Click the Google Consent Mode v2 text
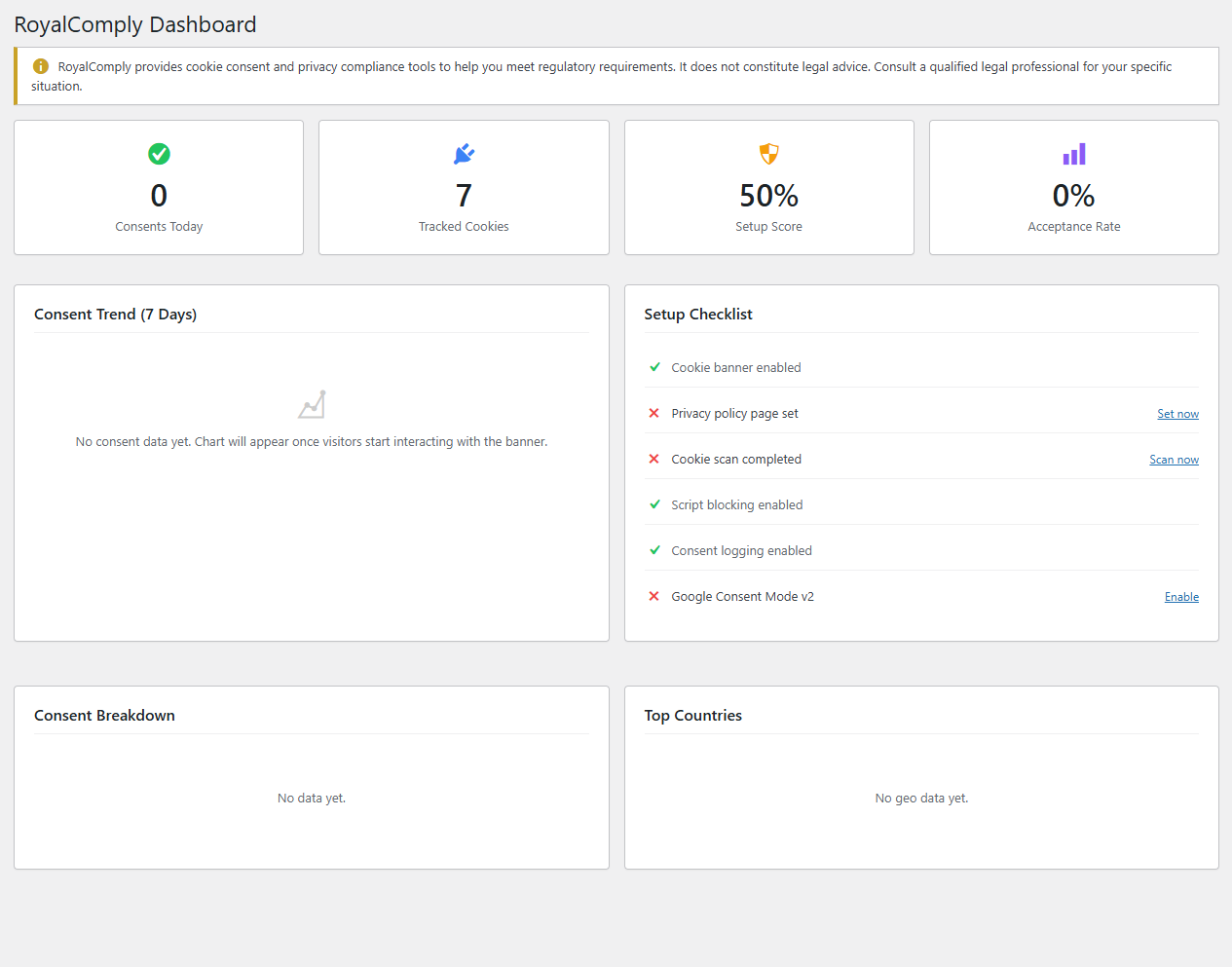 [x=742, y=596]
